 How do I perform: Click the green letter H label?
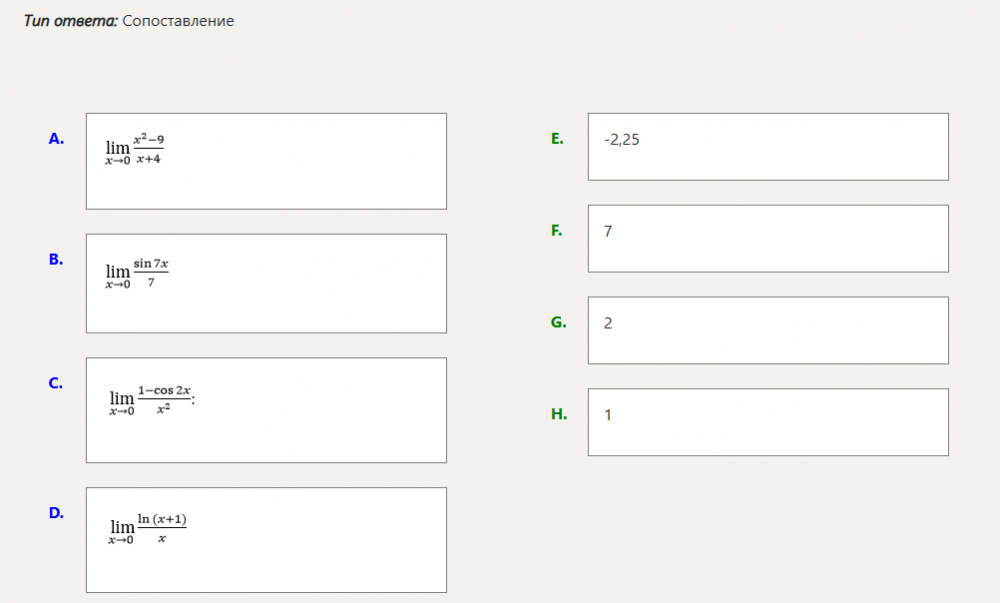point(559,413)
